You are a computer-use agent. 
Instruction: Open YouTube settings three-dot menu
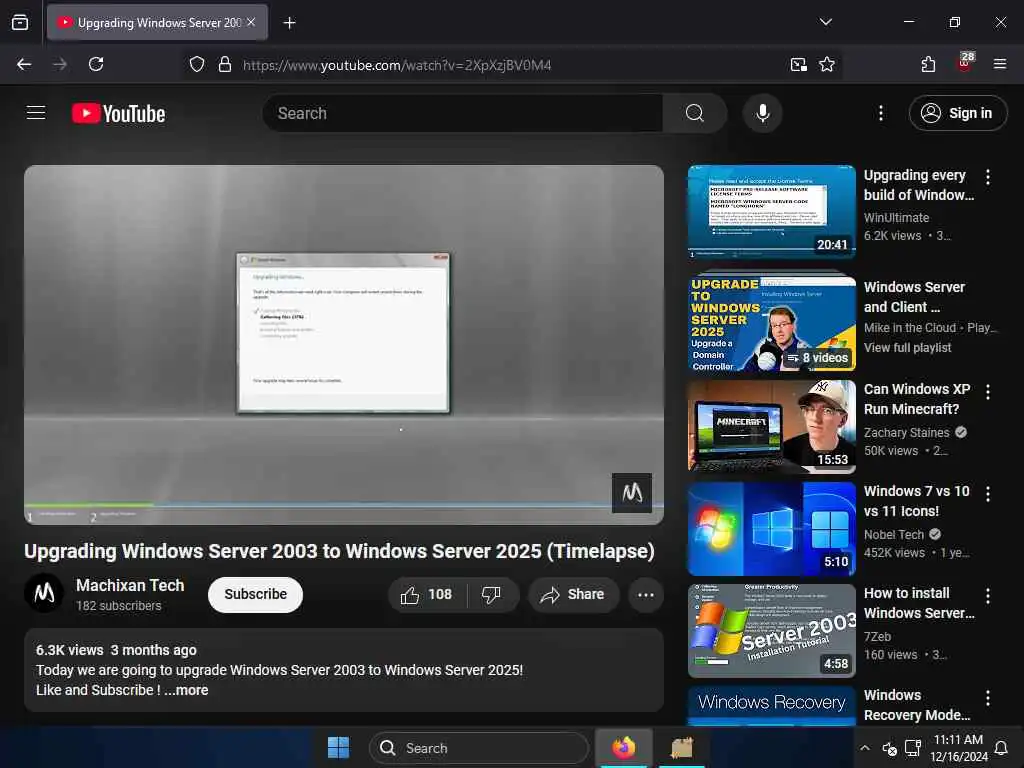(880, 113)
